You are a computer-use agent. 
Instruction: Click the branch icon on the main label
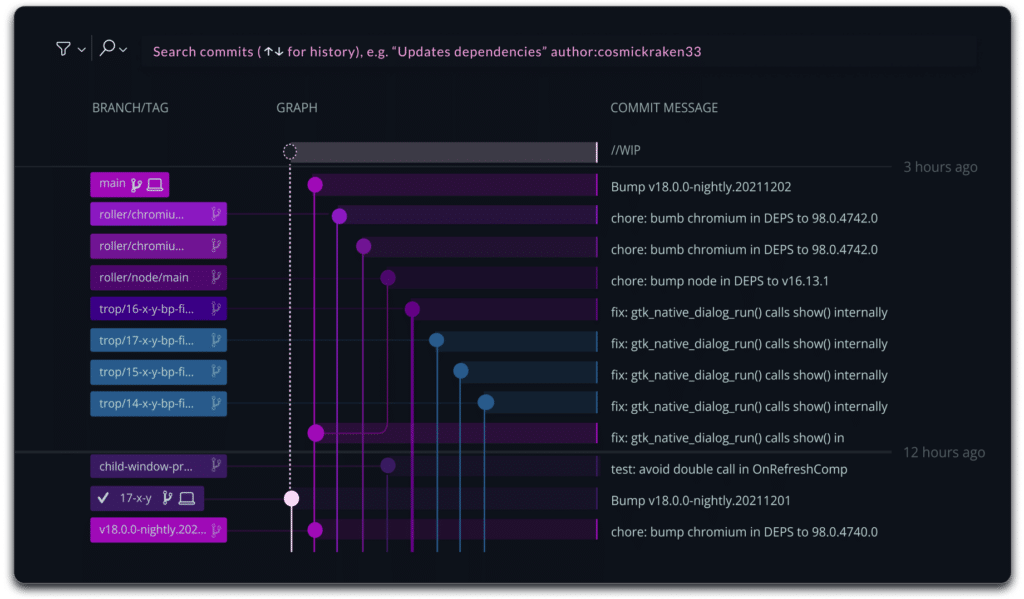[135, 184]
